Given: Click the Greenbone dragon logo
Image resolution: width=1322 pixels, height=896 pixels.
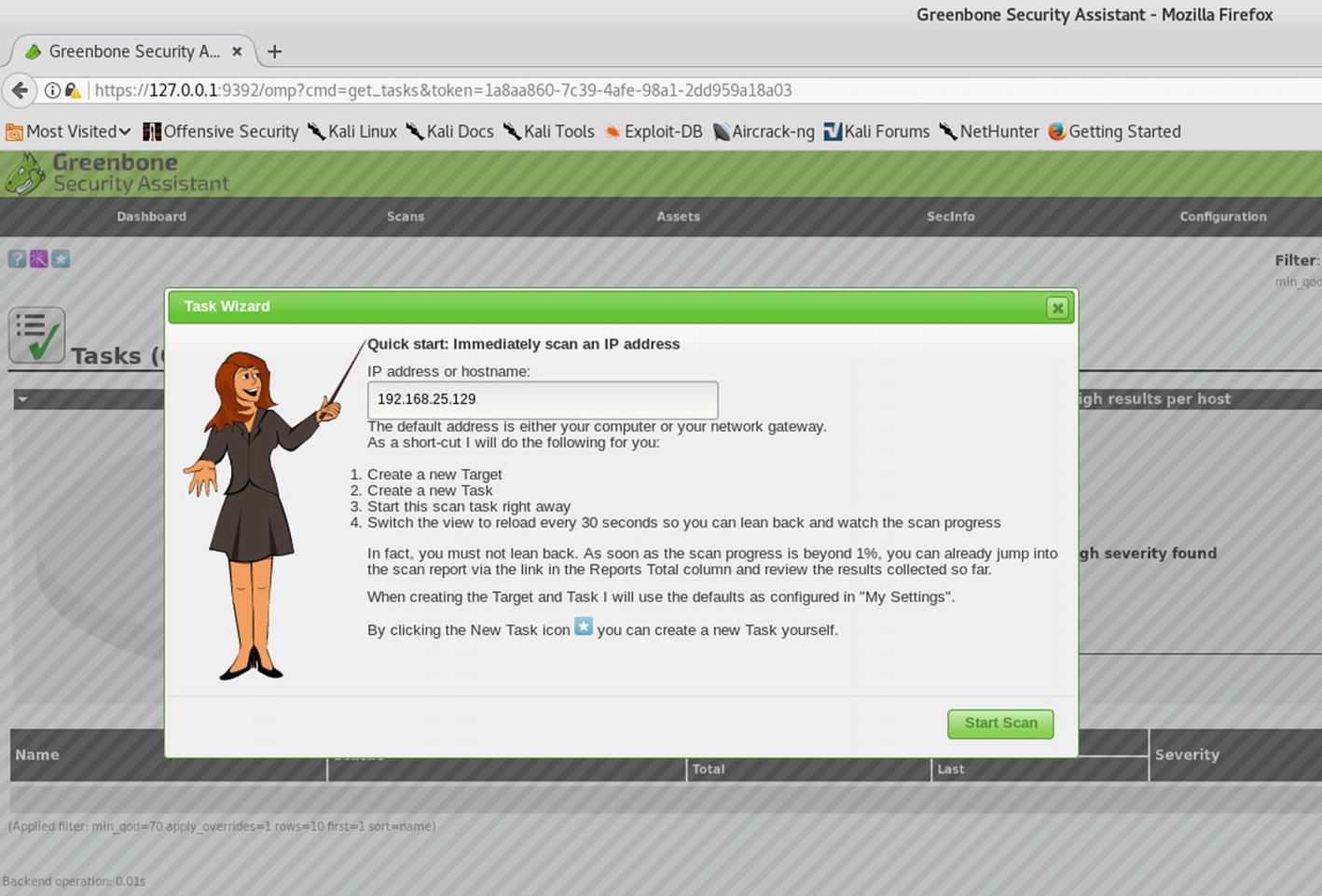Looking at the screenshot, I should click(x=24, y=174).
